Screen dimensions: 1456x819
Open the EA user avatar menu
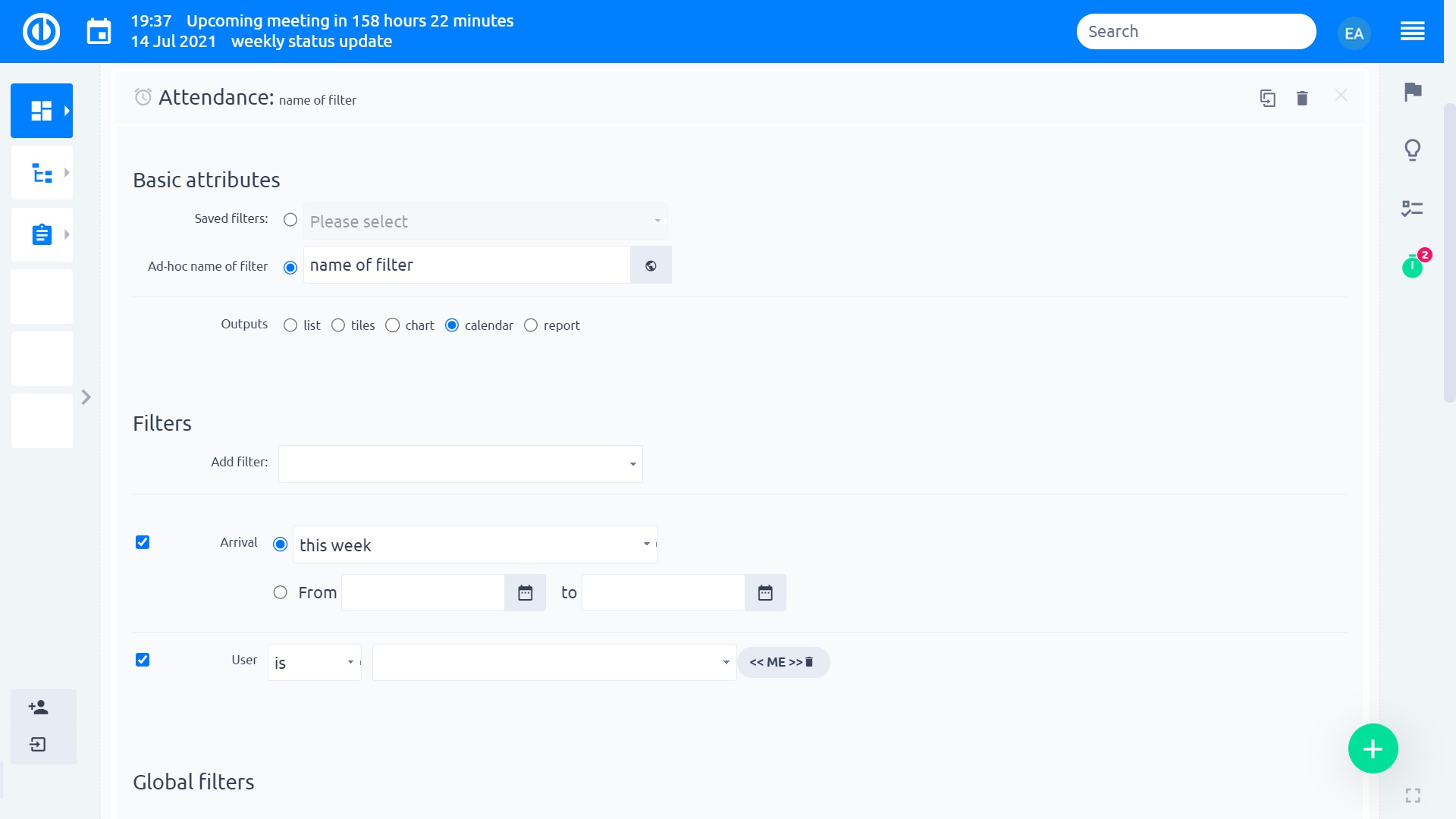pyautogui.click(x=1354, y=33)
